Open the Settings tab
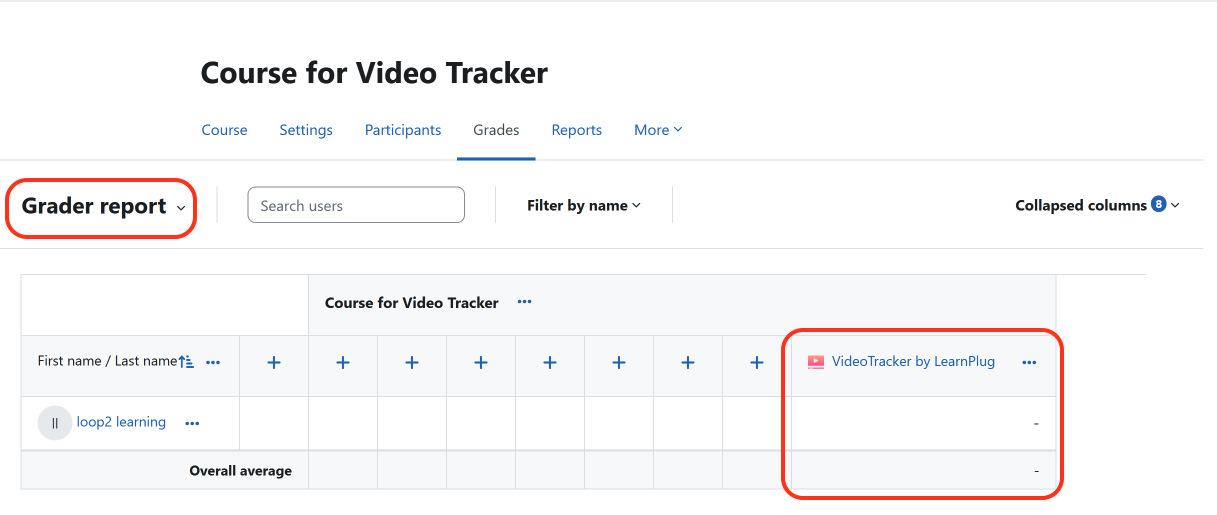The width and height of the screenshot is (1217, 515). pos(306,130)
